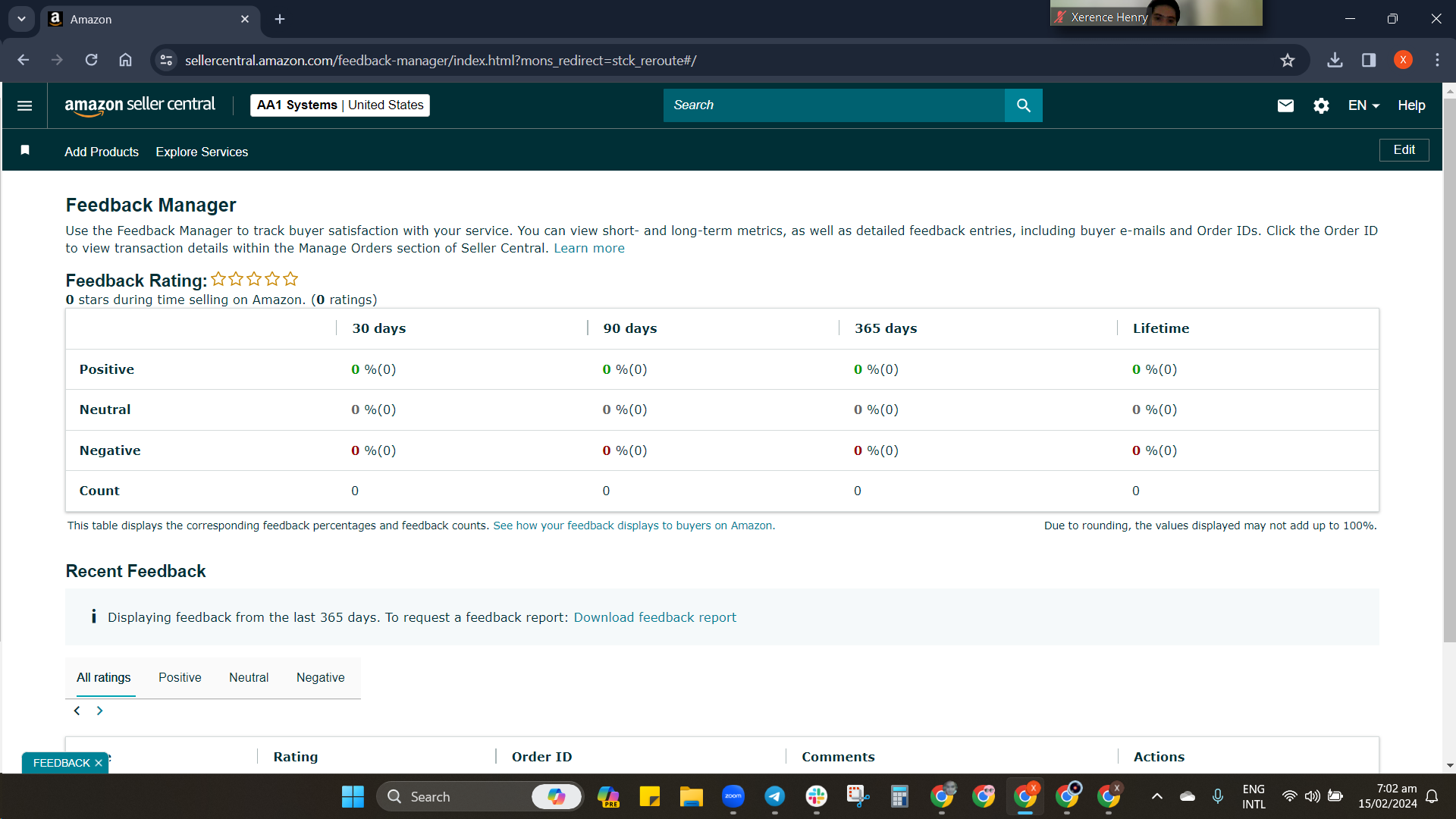Close the FEEDBACK widget
The width and height of the screenshot is (1456, 819).
(x=99, y=763)
